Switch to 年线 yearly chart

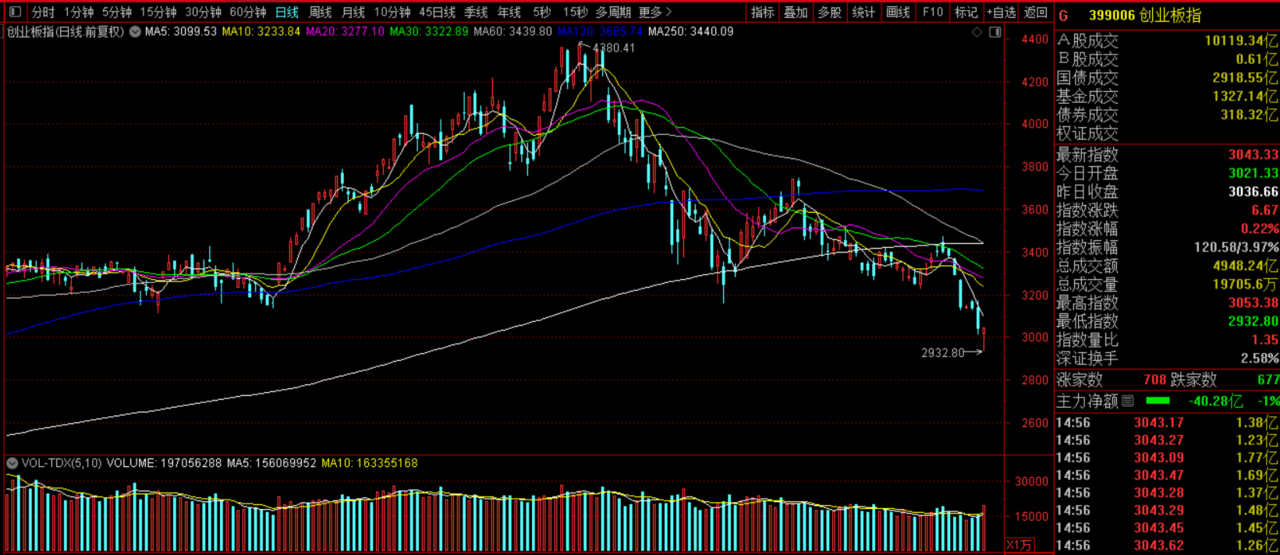click(509, 13)
